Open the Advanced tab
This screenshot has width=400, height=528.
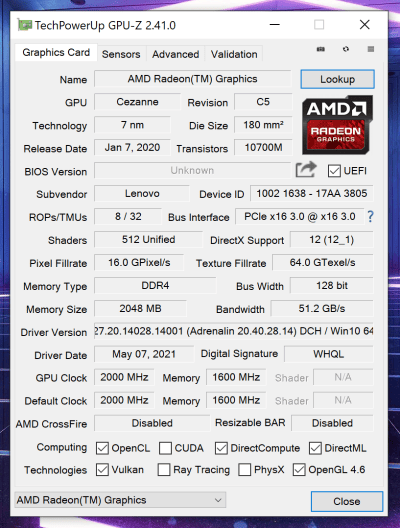175,54
